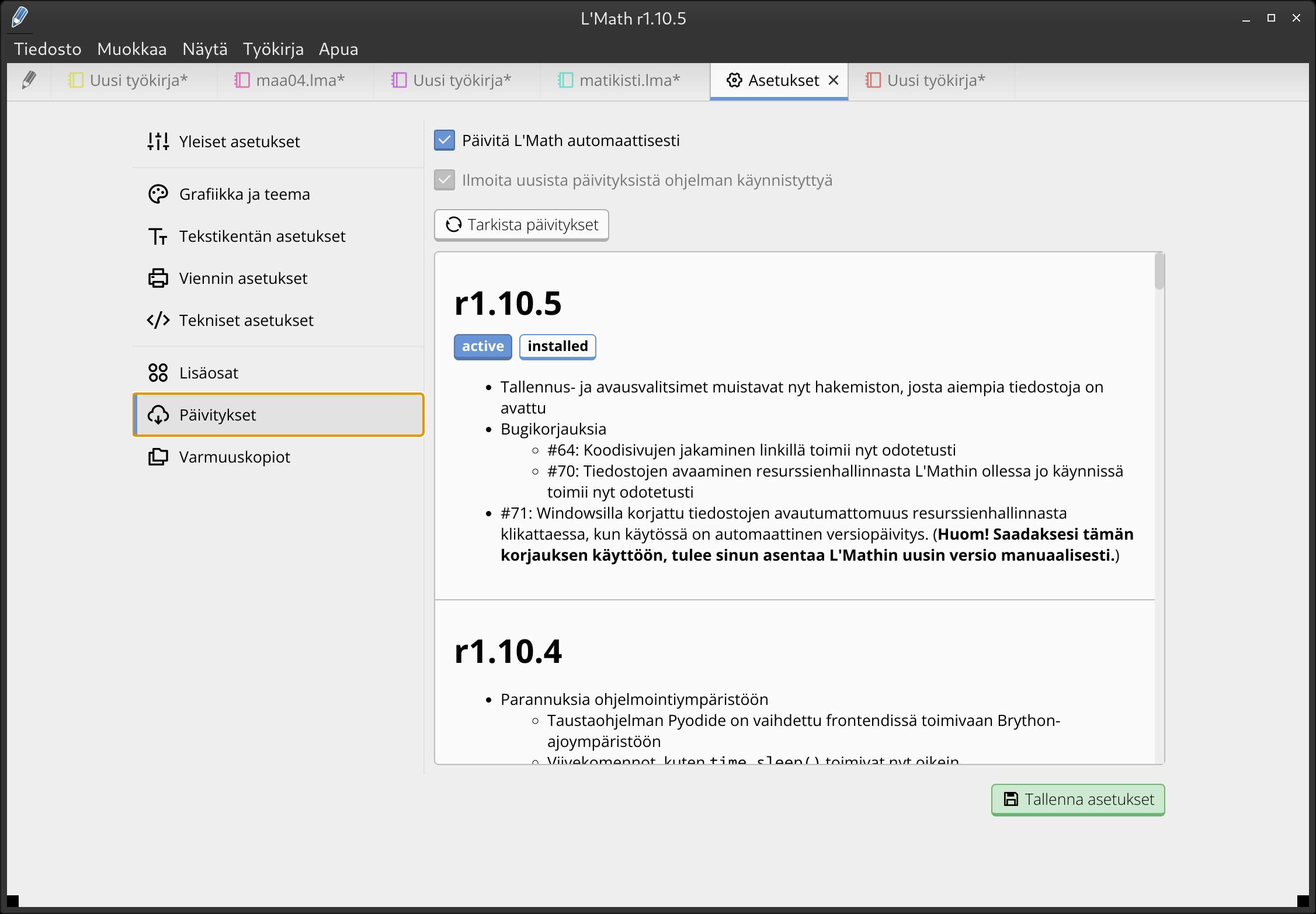Click 'Parannuksia ohjelmointiympäristöön' bullet text

(x=634, y=700)
